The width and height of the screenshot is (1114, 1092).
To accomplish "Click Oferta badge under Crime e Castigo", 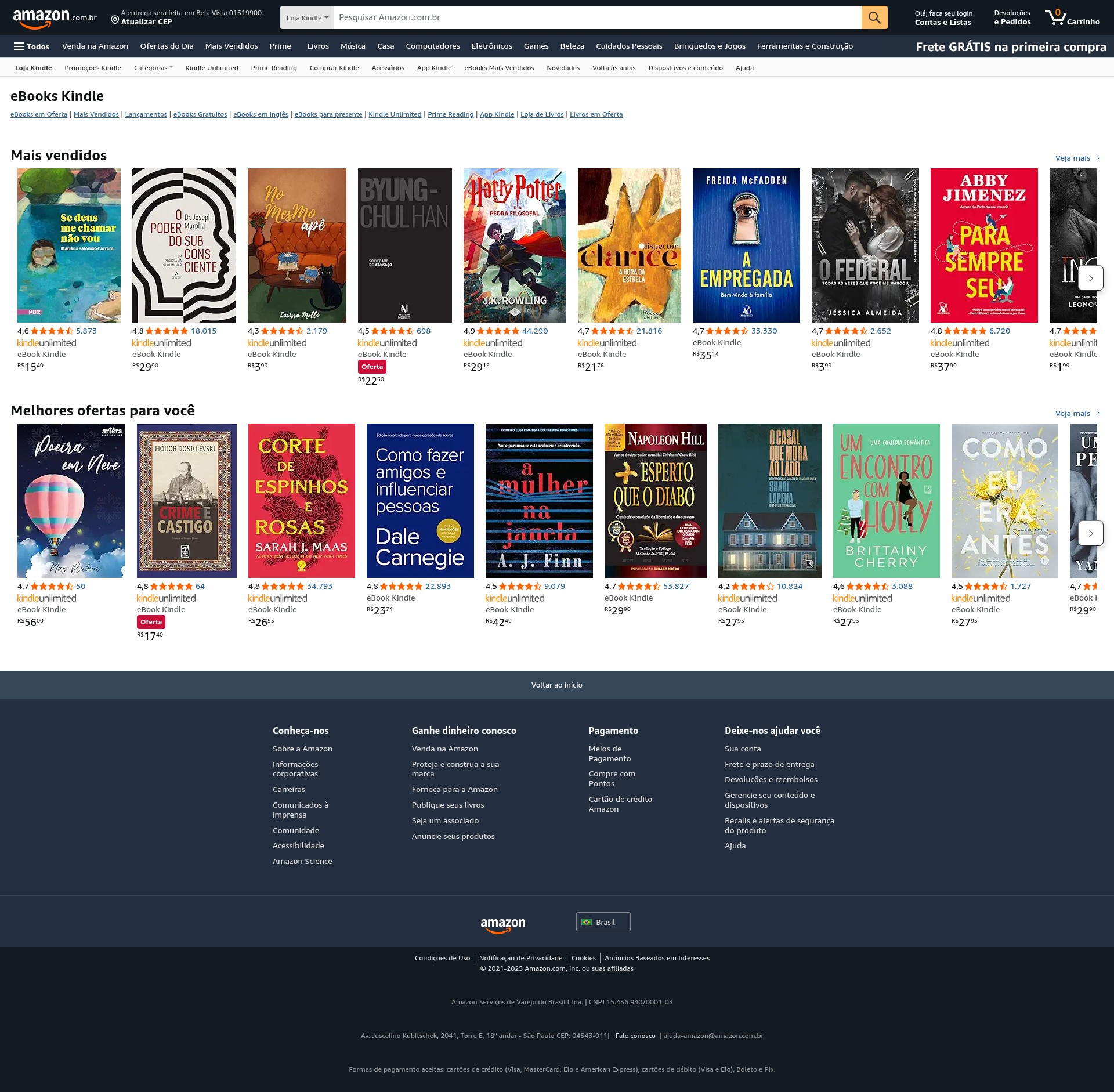I will point(151,622).
